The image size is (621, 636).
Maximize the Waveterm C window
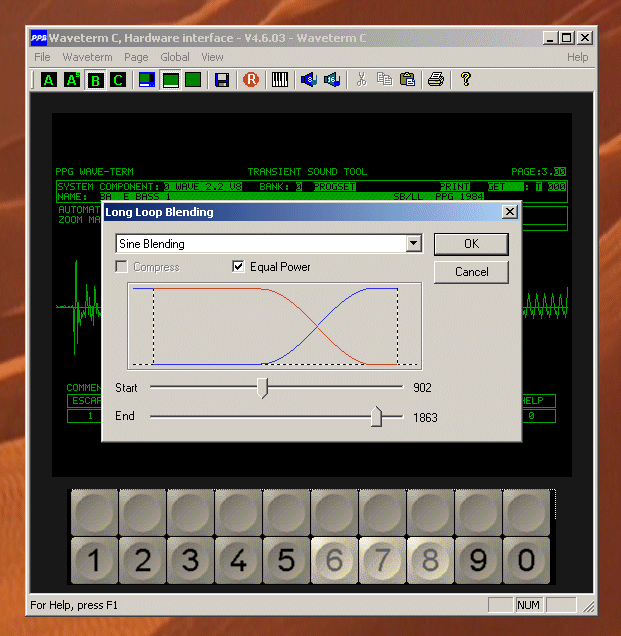point(567,38)
